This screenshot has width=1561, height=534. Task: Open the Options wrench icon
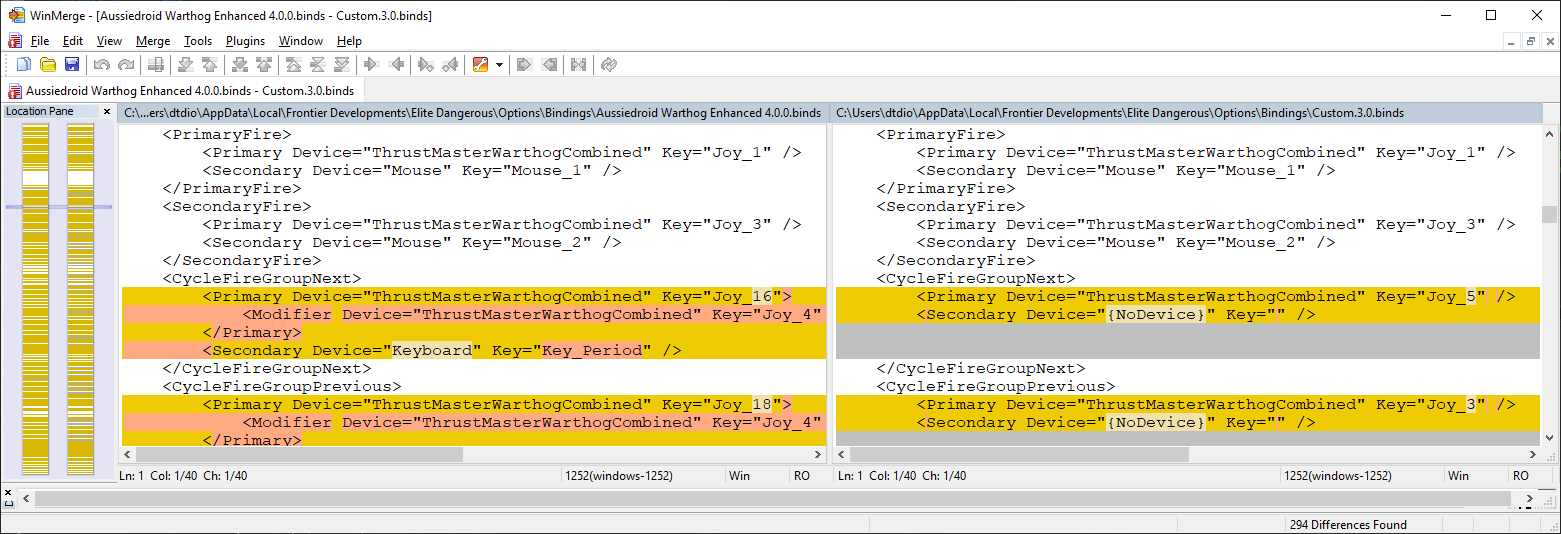pos(480,65)
